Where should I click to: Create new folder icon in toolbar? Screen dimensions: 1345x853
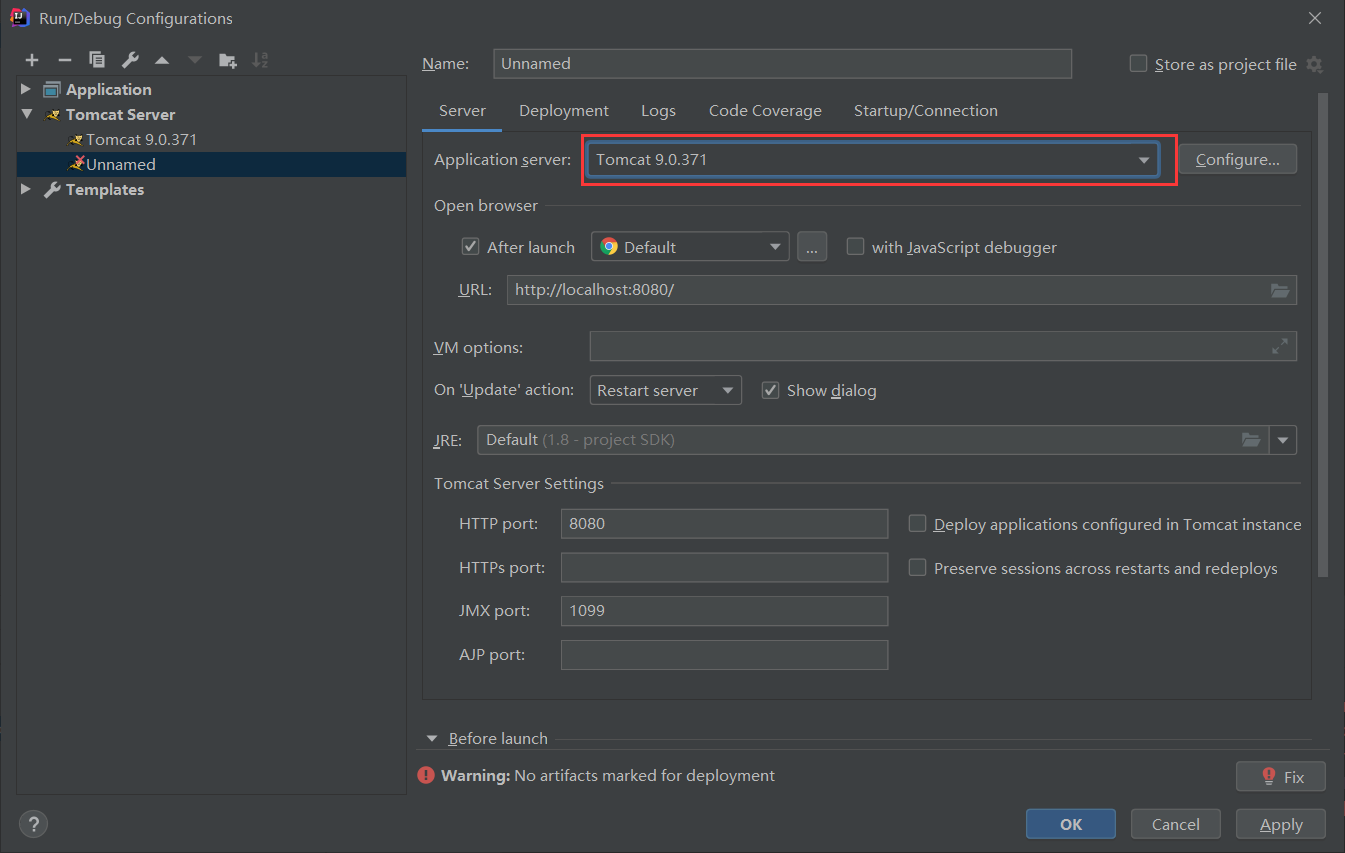(228, 60)
